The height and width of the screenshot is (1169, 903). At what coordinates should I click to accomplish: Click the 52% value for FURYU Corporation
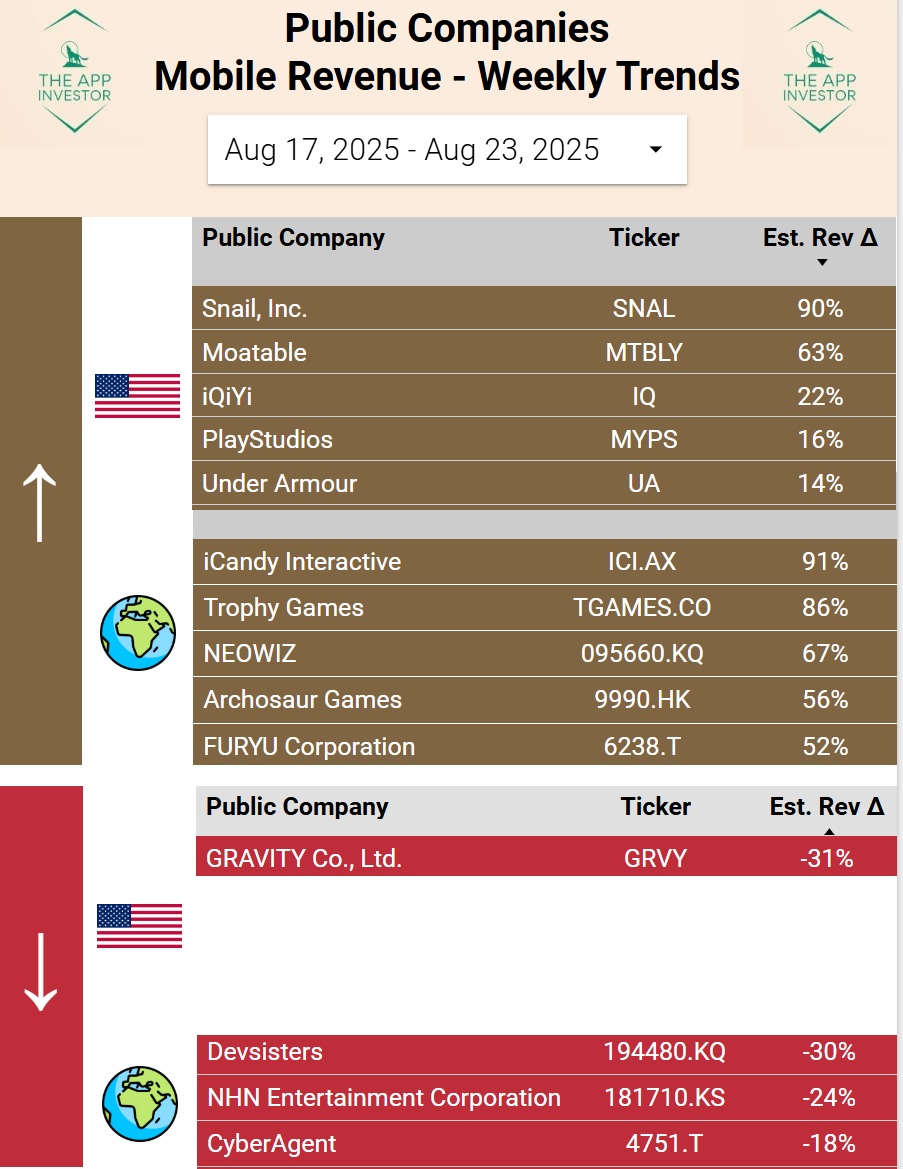tap(825, 746)
